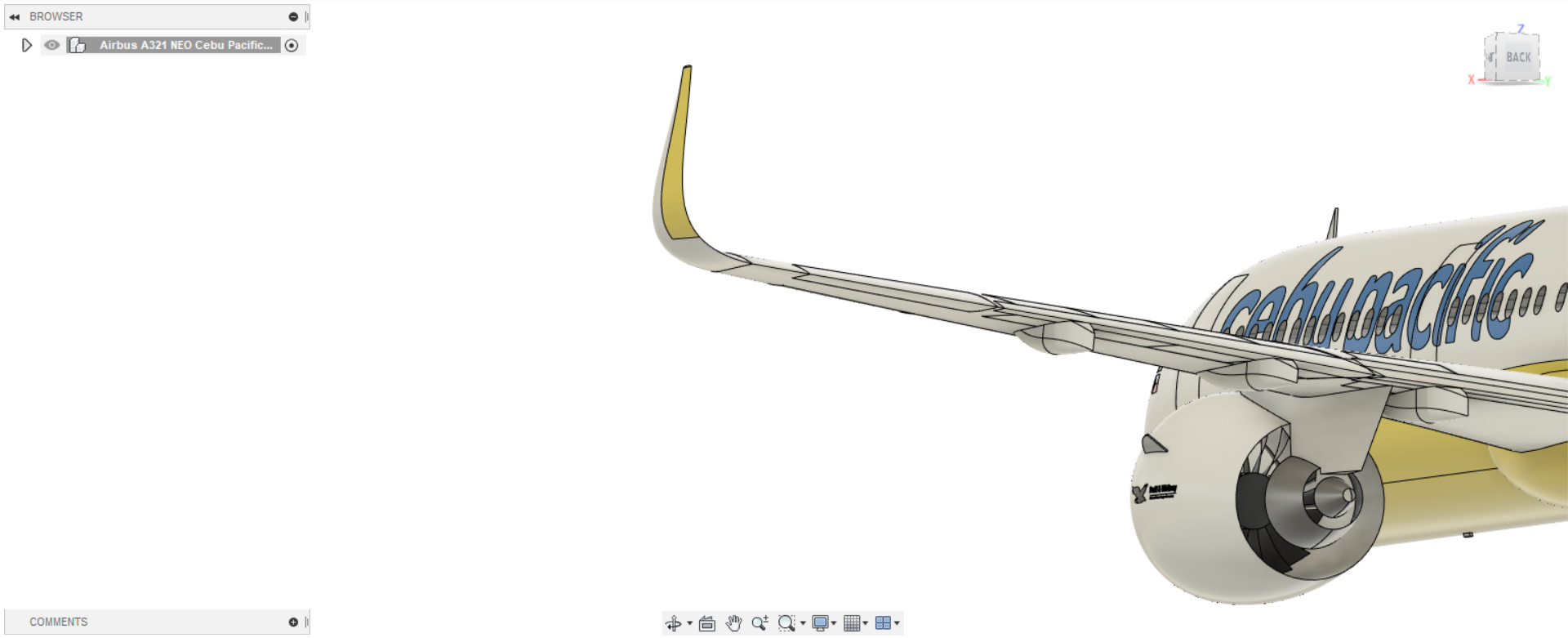The width and height of the screenshot is (1568, 638).
Task: Minimize Browser panel using minus button
Action: [293, 16]
